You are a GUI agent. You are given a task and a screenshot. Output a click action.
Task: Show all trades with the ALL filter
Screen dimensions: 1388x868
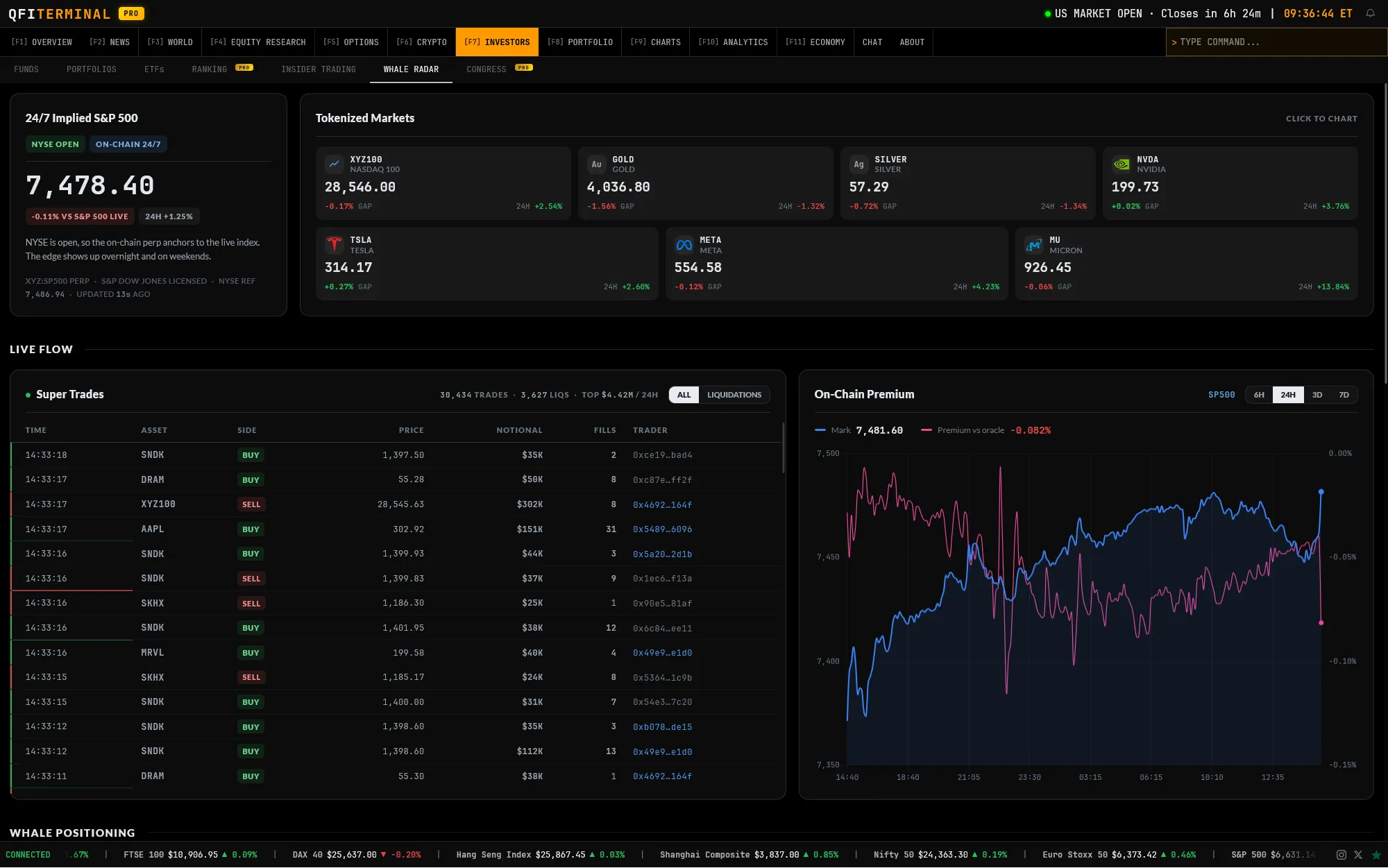coord(684,395)
